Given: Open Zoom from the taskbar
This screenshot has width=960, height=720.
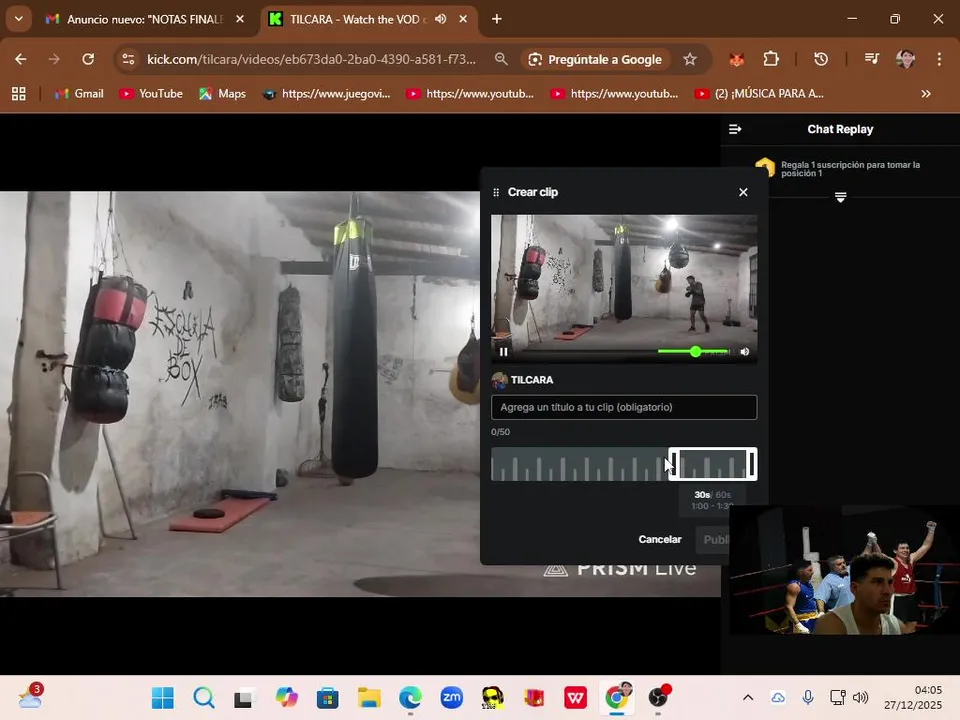Looking at the screenshot, I should click(x=452, y=697).
